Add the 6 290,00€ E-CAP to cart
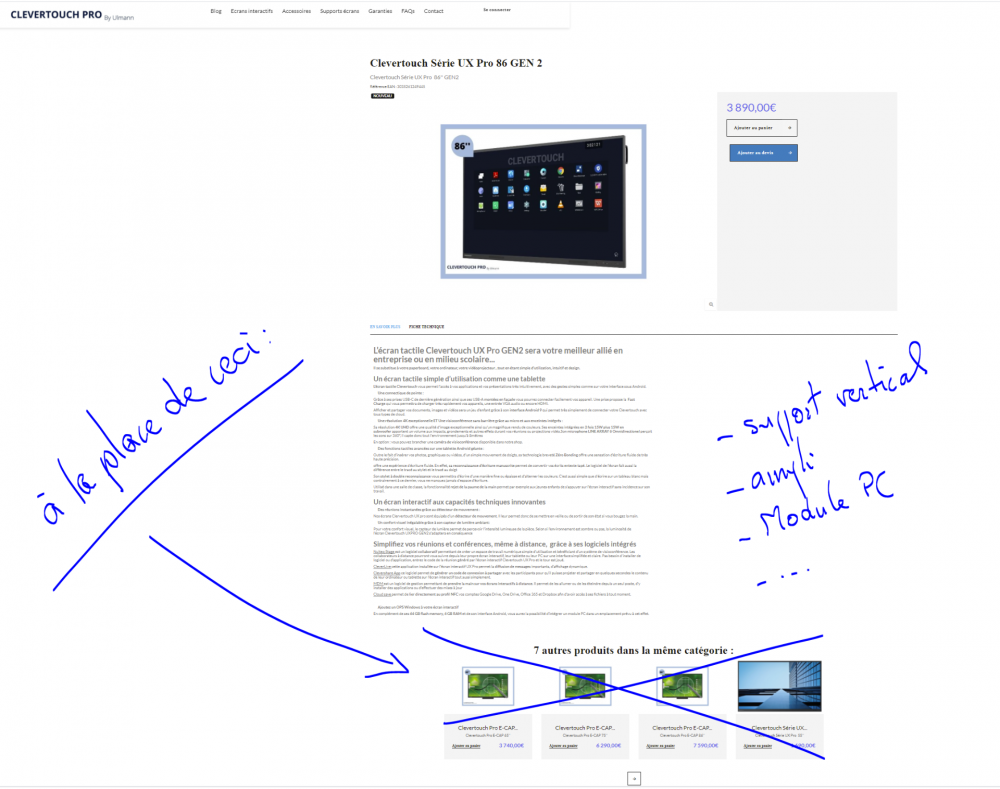The height and width of the screenshot is (789, 1000). 563,746
